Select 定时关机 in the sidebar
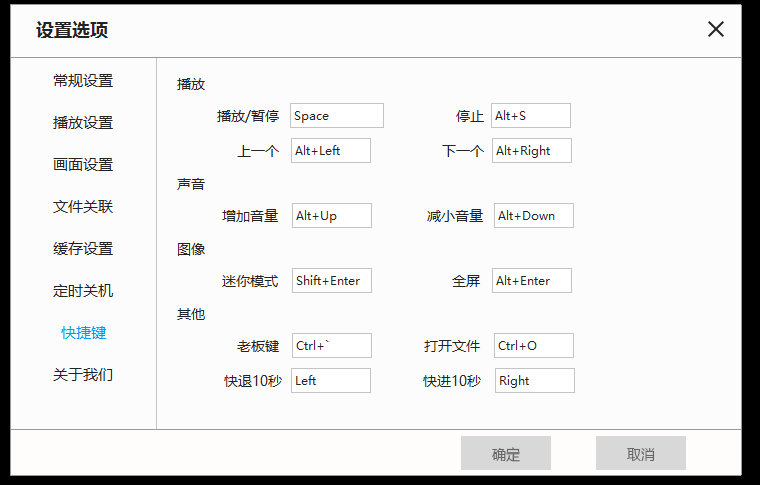This screenshot has height=485, width=760. coord(83,291)
